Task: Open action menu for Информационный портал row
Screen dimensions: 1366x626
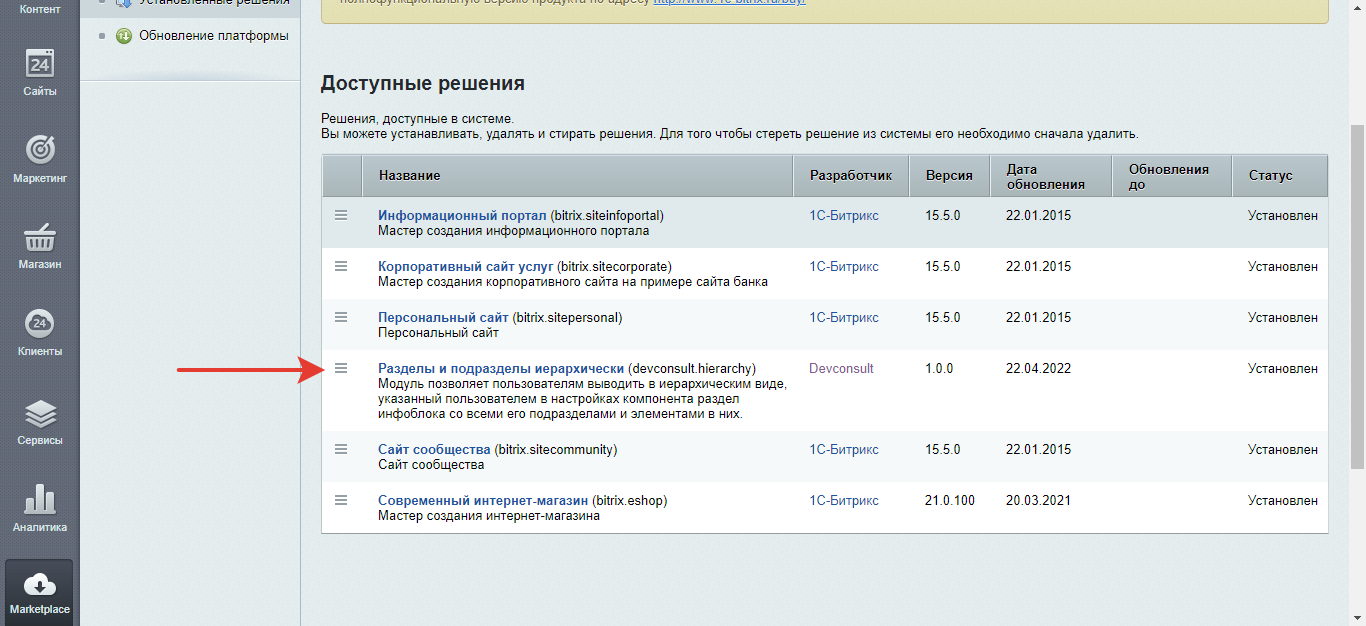Action: click(x=341, y=215)
